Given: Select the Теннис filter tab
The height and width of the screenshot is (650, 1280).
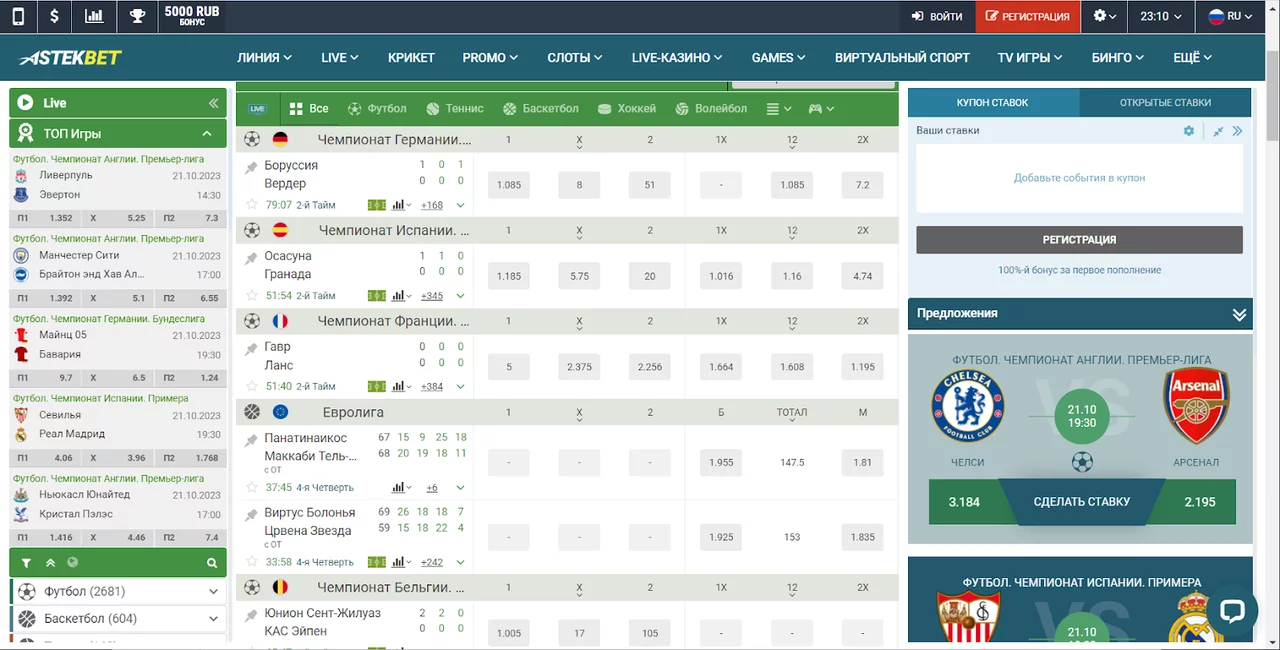Looking at the screenshot, I should [x=454, y=108].
